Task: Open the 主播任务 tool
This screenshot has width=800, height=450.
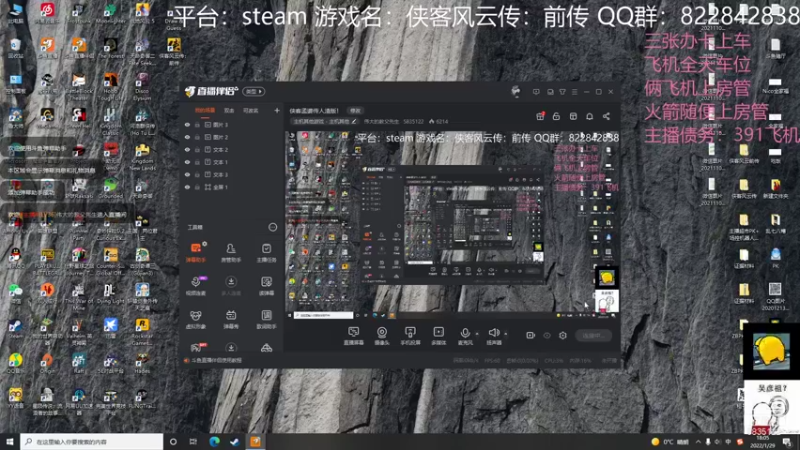Action: click(x=266, y=253)
